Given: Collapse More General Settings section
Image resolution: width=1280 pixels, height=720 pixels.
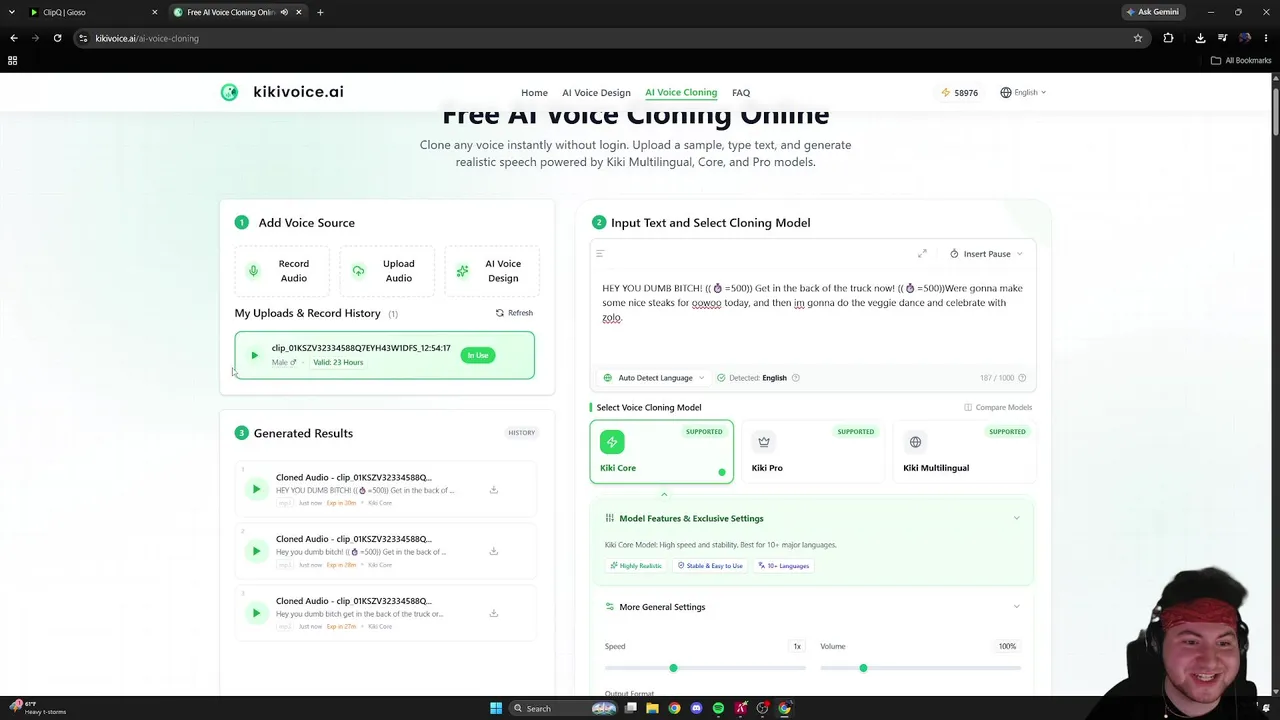Looking at the screenshot, I should [1016, 607].
